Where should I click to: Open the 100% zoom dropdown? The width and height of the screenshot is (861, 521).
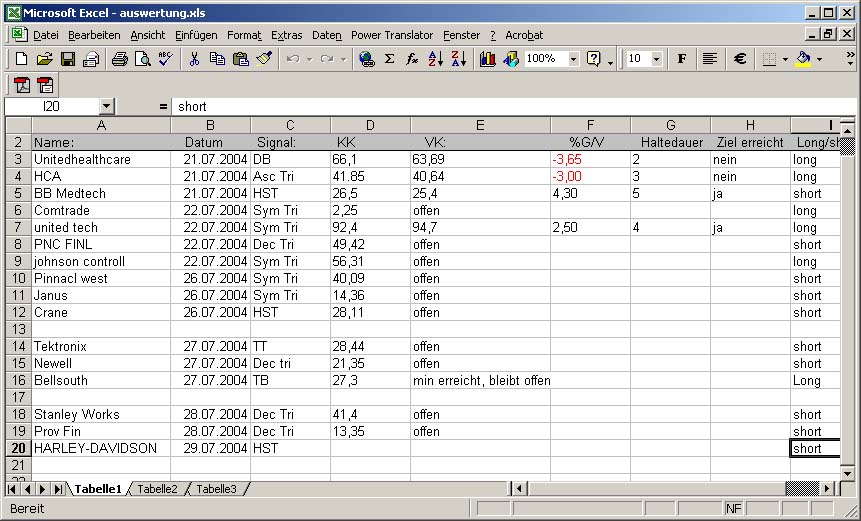click(573, 59)
